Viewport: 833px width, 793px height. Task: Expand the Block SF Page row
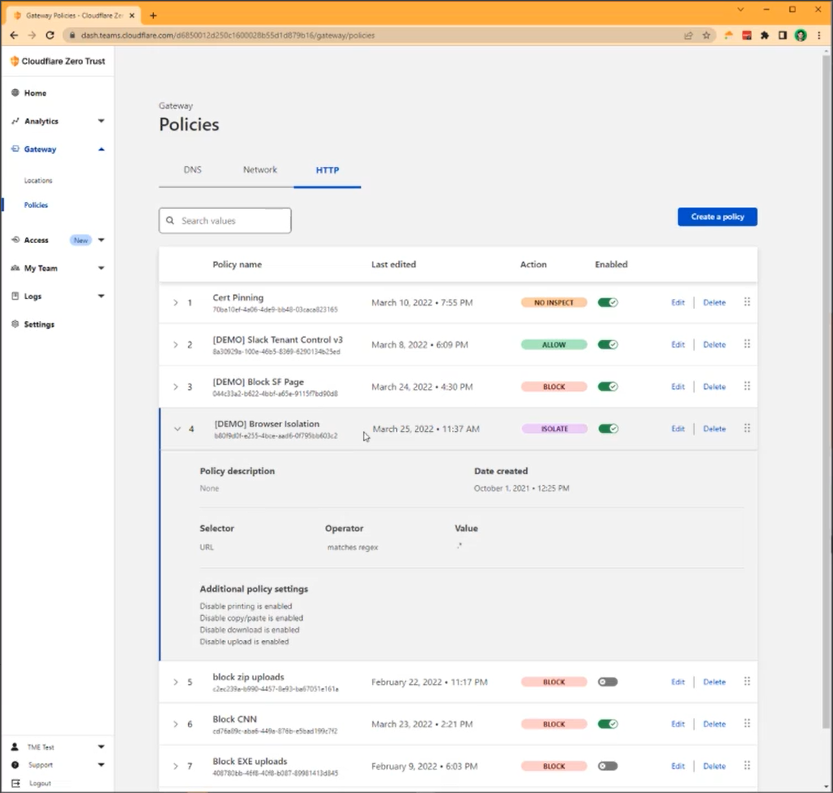(x=175, y=387)
